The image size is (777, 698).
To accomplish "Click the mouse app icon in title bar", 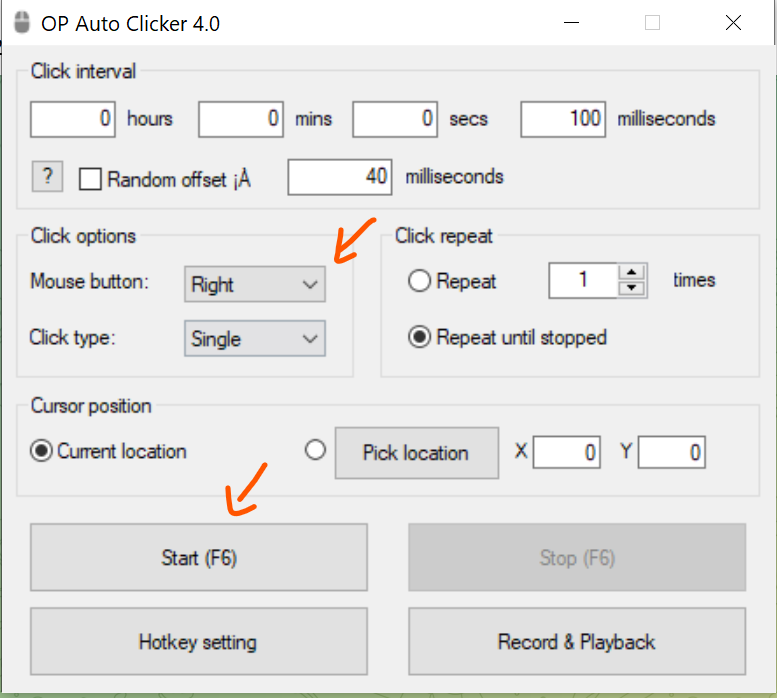I will [x=22, y=23].
